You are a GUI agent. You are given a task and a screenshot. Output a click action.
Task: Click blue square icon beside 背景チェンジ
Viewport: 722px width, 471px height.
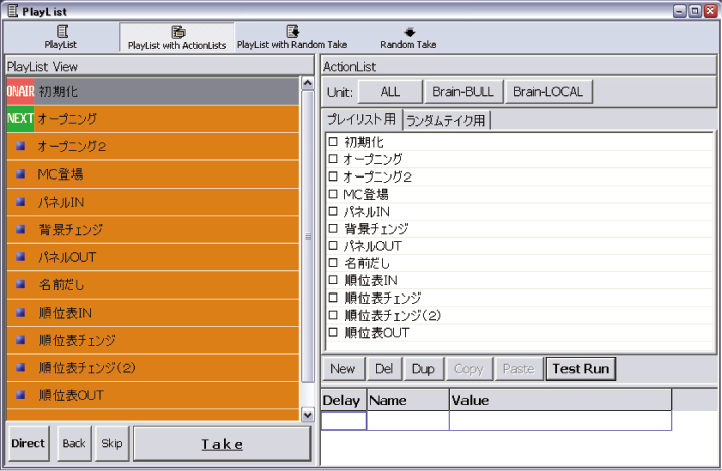20,229
